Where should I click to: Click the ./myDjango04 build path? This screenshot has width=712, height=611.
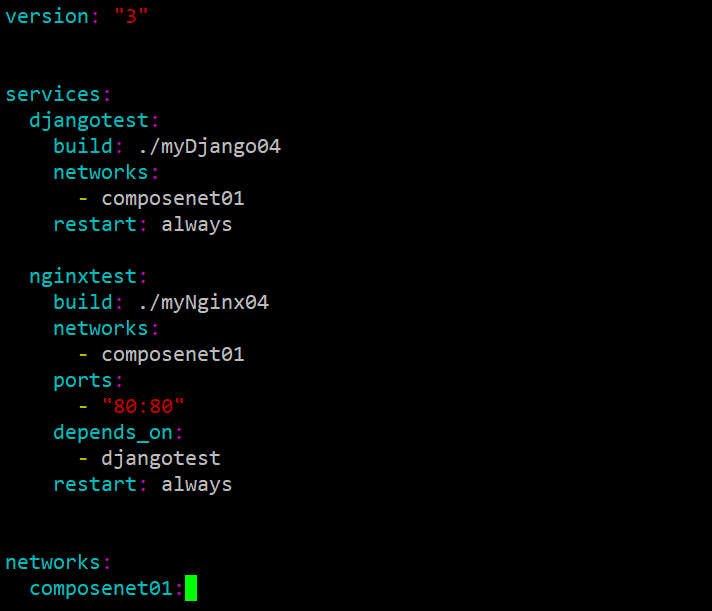pos(209,147)
